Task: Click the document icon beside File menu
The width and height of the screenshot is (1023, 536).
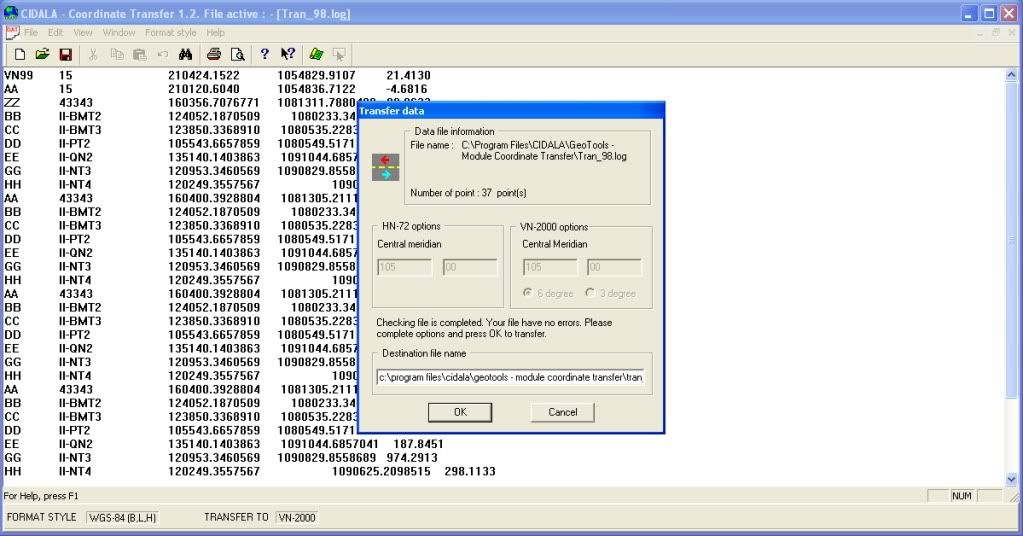Action: pos(12,33)
